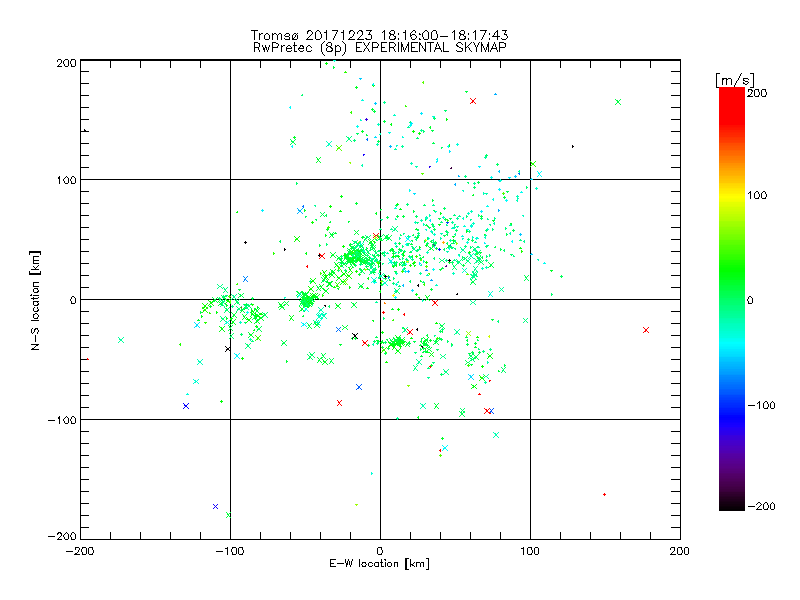The width and height of the screenshot is (800, 600).
Task: Click the colorbar's "200" top label
Action: point(757,93)
